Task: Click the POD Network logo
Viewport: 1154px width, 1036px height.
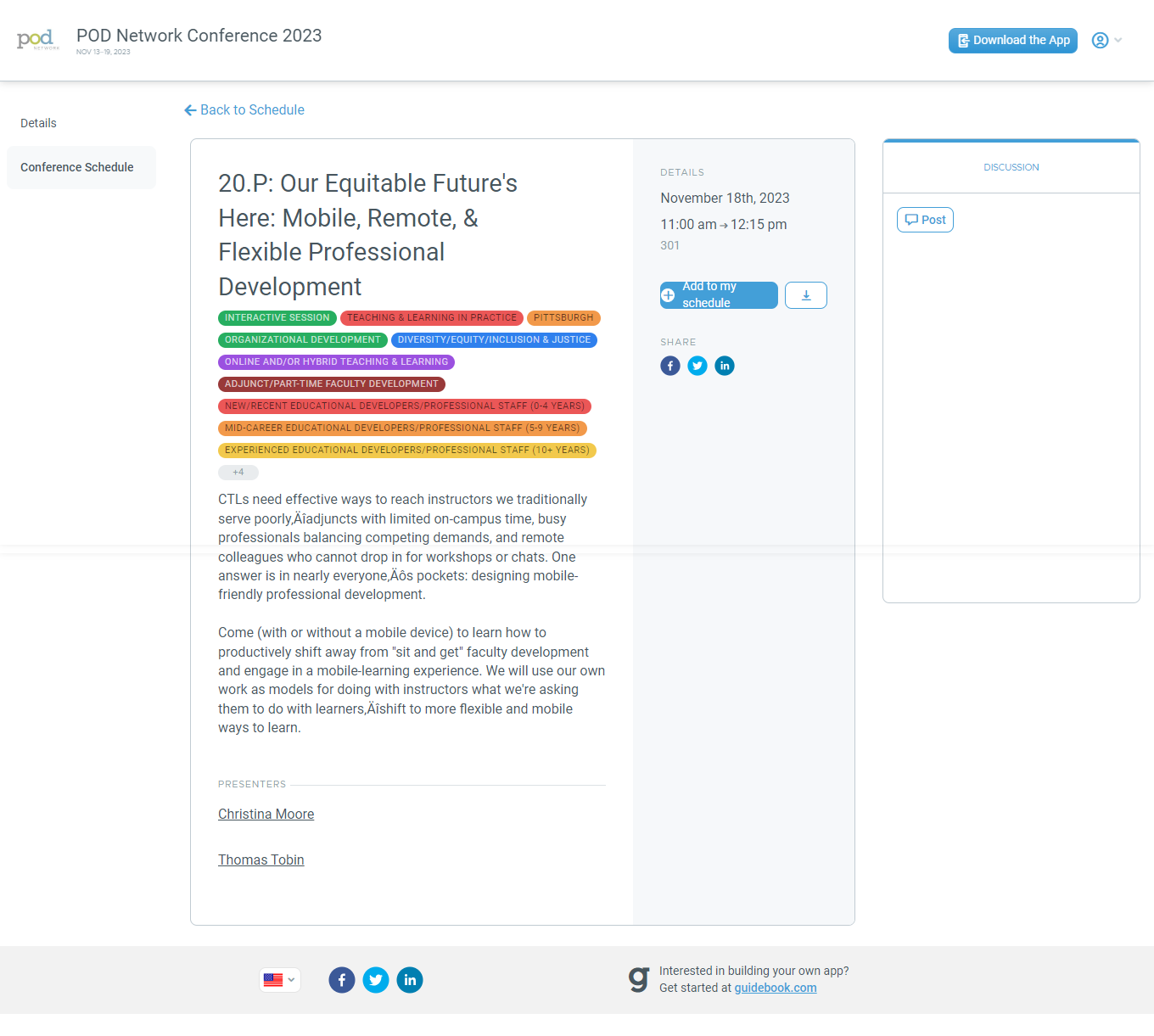Action: (37, 40)
